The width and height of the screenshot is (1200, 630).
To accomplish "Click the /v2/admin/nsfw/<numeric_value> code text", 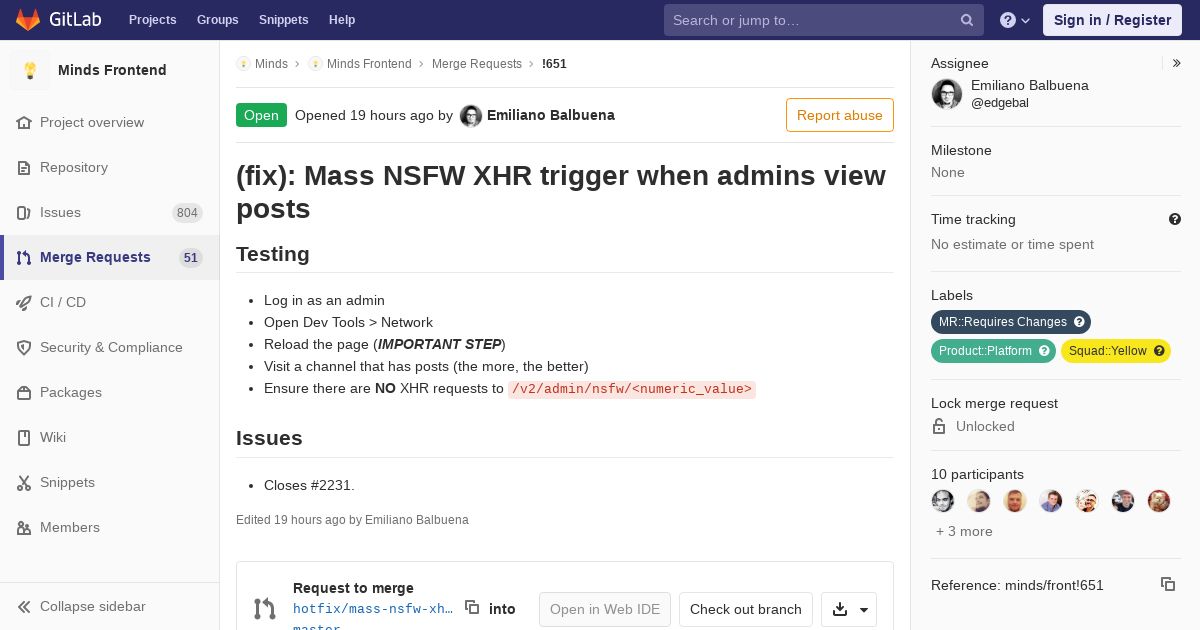I will (632, 389).
